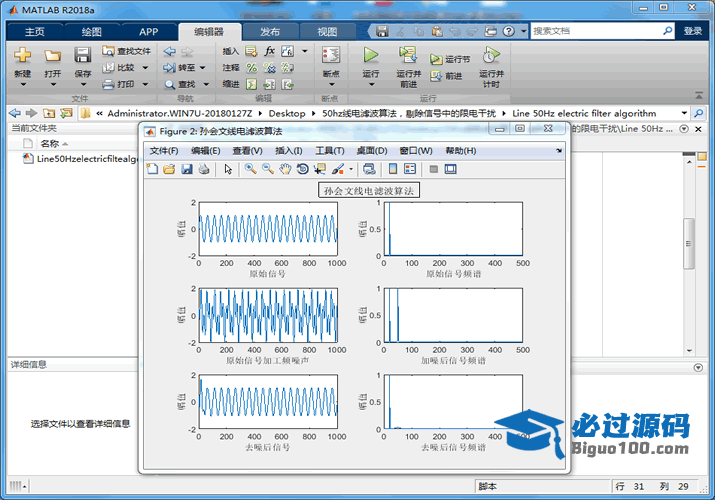Click the show plot tools icon

[451, 169]
